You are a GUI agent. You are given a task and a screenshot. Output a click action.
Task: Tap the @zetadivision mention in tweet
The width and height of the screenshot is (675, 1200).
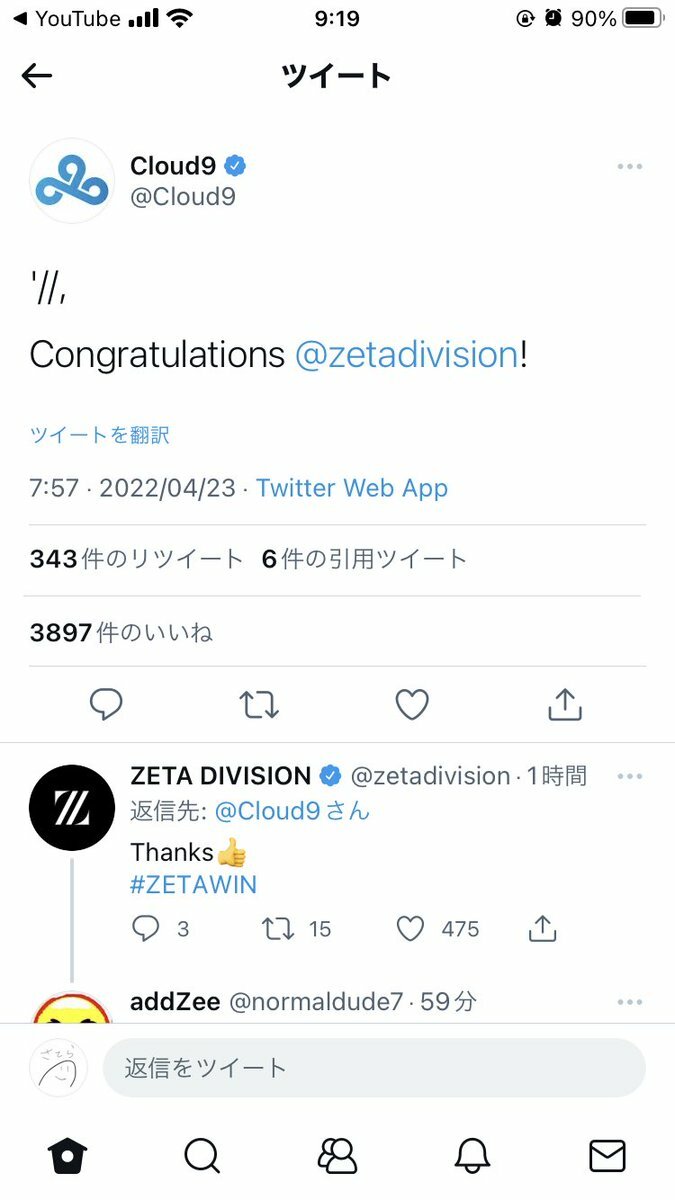click(406, 354)
